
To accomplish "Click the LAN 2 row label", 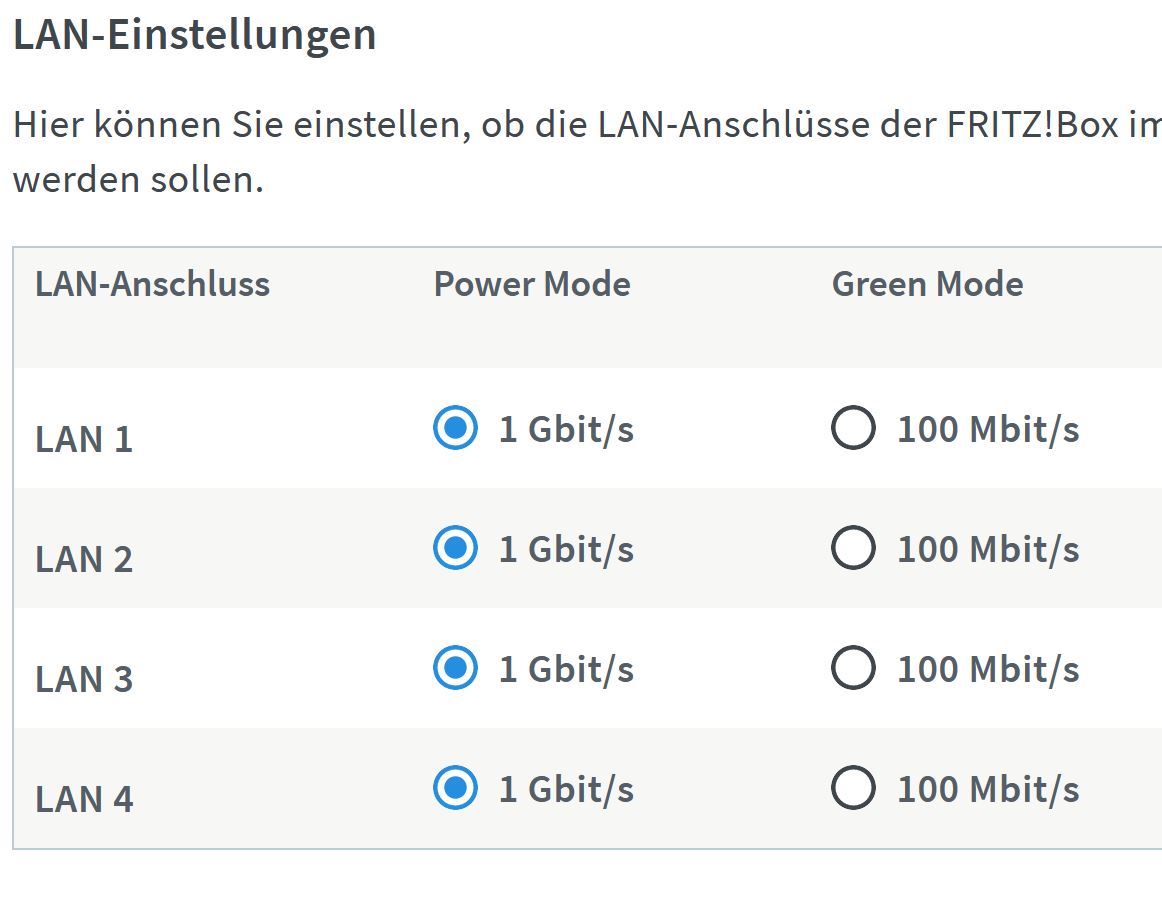I will (84, 559).
